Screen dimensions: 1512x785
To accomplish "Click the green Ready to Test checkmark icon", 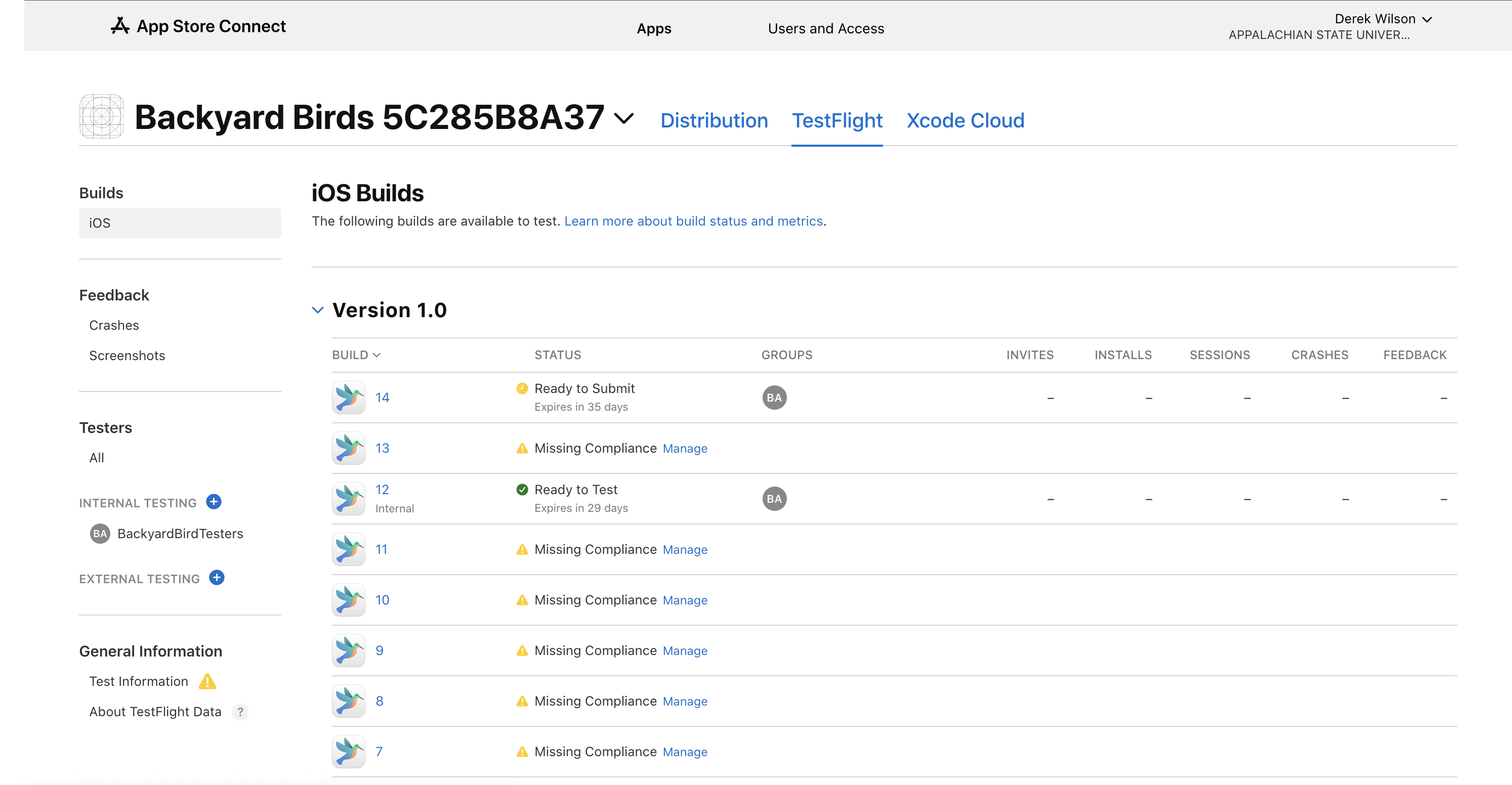I will tap(522, 489).
